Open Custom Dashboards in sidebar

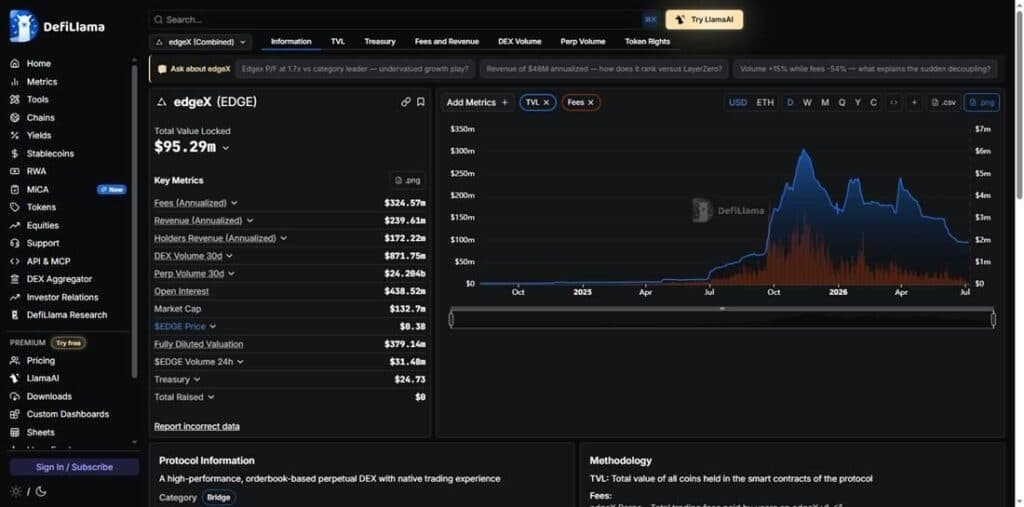(67, 414)
